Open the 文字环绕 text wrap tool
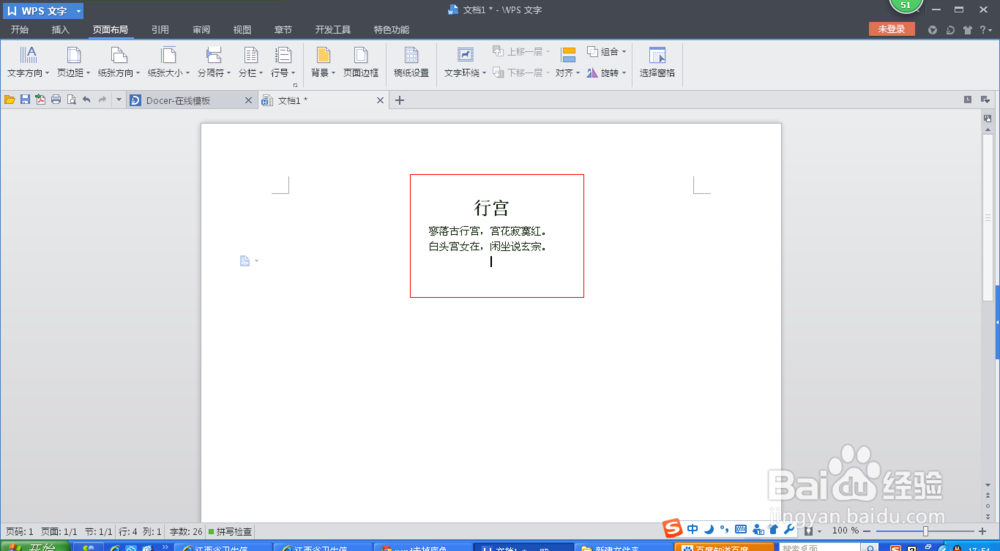 point(466,62)
